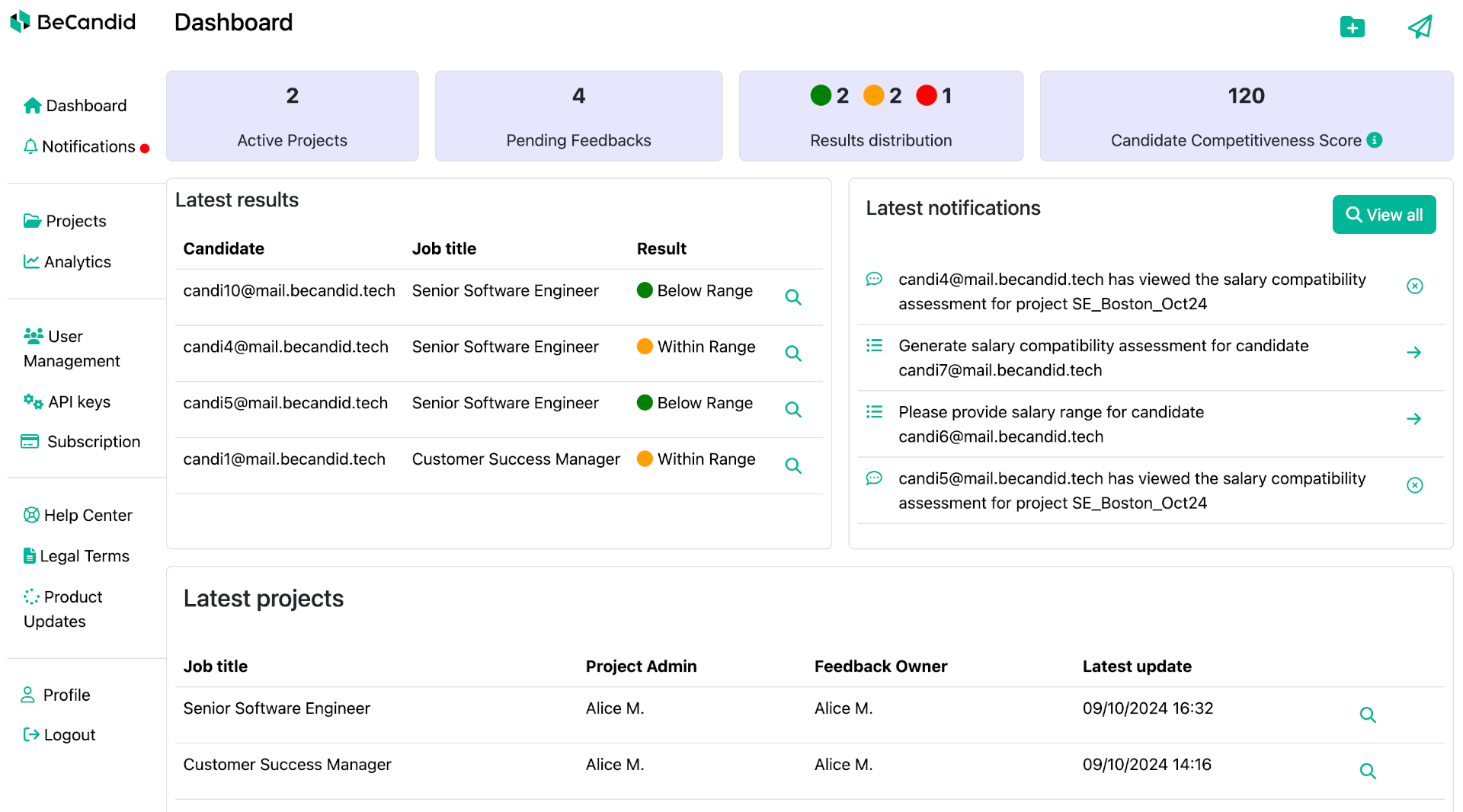1463x812 pixels.
Task: Click arrow for candi7 generate assessment notification
Action: coord(1413,353)
